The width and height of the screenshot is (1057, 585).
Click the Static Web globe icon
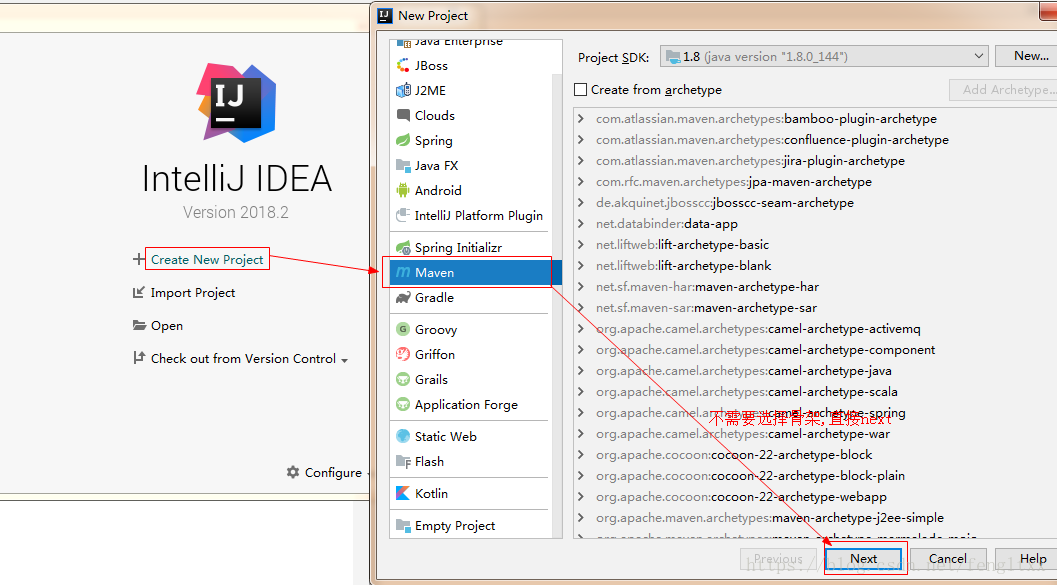[403, 436]
